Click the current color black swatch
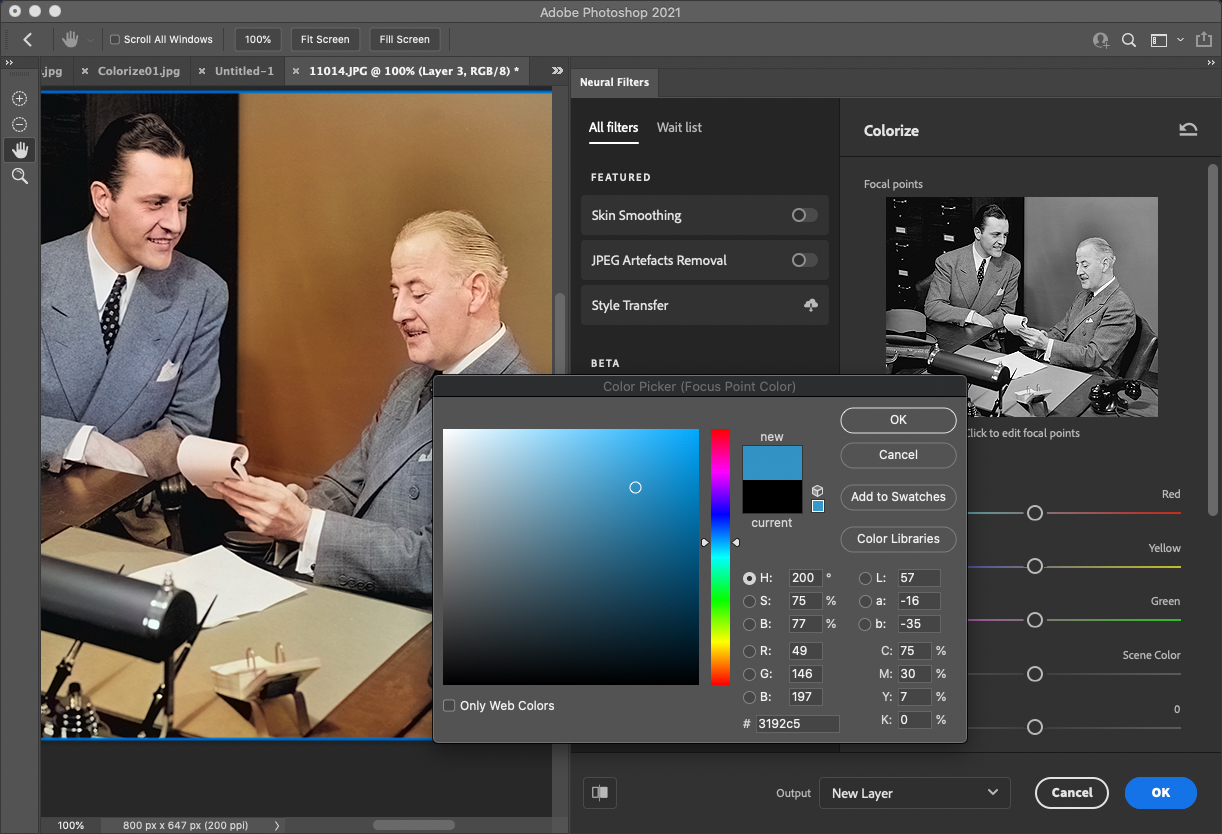Screen dimensions: 1222x834 772,497
